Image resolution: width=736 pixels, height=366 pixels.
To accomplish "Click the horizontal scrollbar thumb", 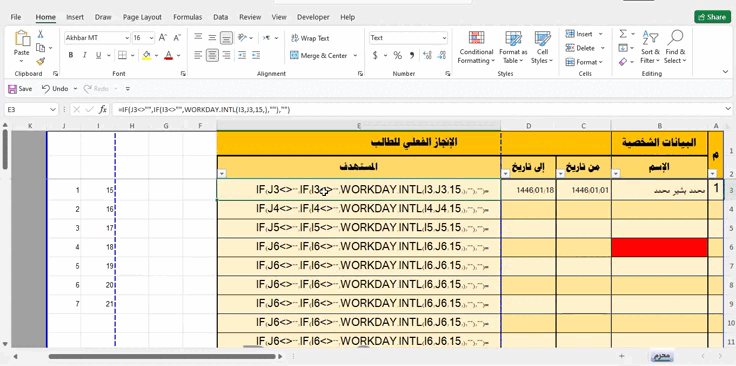I will (x=161, y=356).
